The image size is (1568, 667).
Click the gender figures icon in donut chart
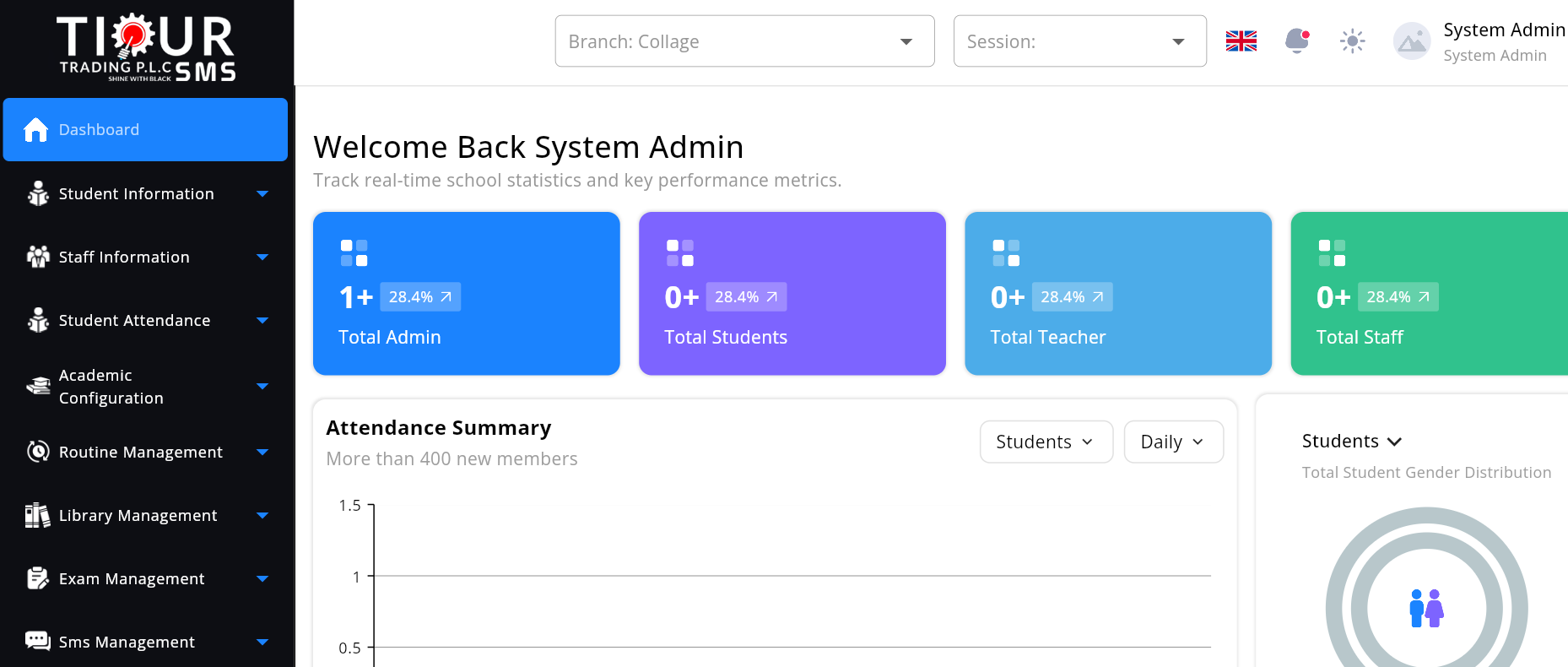pos(1427,608)
